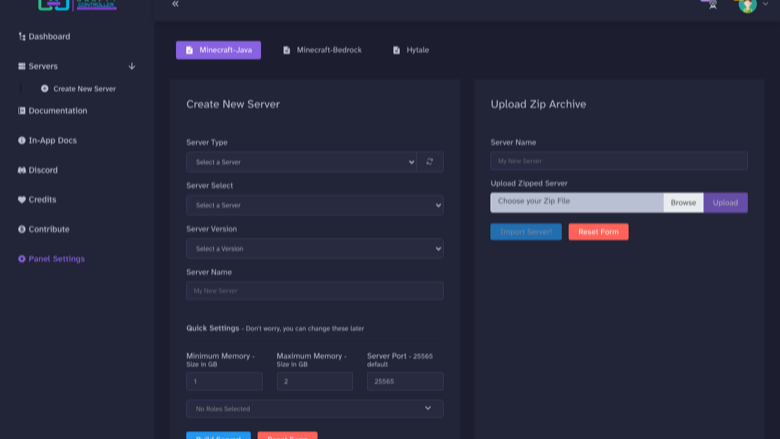
Task: Click Server Port input field
Action: [x=405, y=381]
